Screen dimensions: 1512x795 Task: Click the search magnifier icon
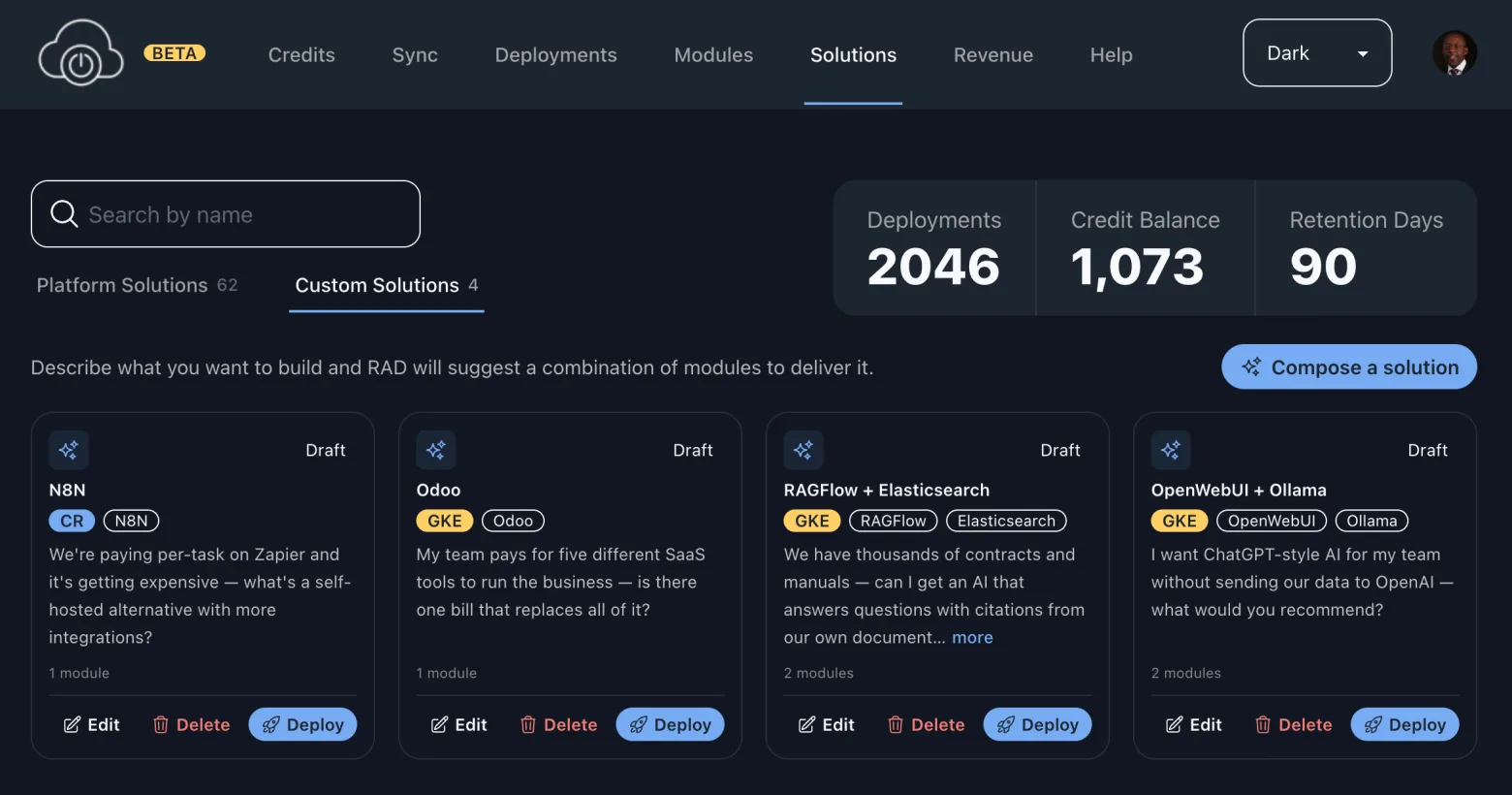pyautogui.click(x=64, y=213)
